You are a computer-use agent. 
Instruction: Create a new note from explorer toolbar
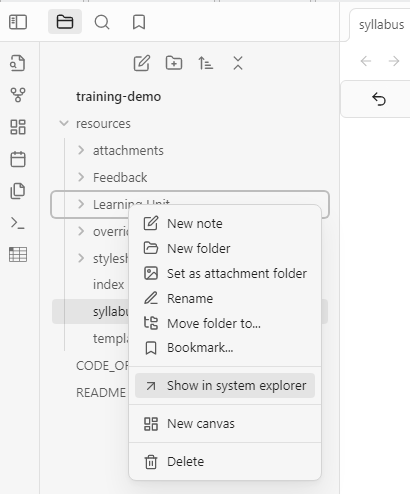point(142,63)
